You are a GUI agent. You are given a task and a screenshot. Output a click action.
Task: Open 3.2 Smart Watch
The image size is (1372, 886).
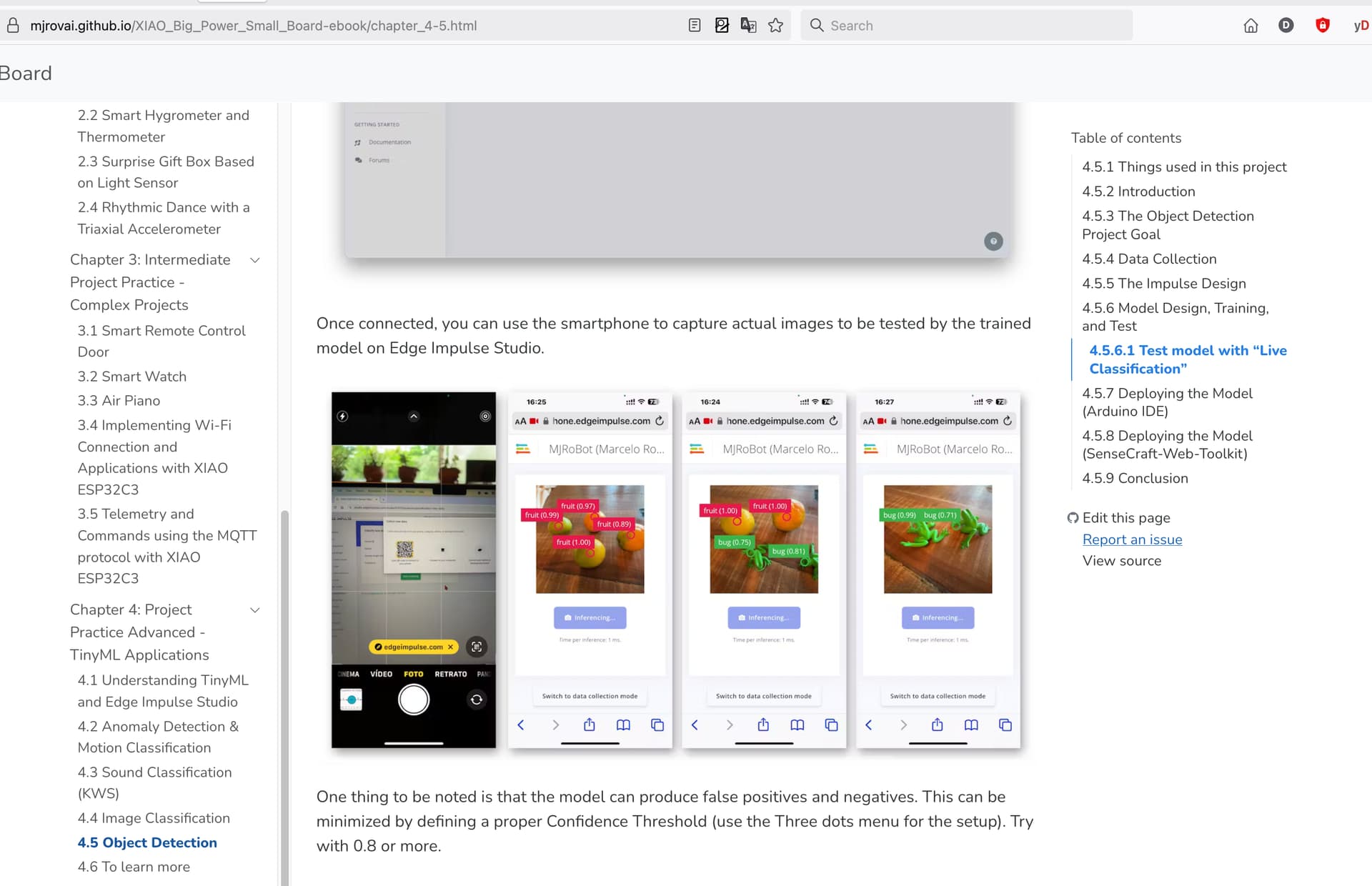click(132, 377)
